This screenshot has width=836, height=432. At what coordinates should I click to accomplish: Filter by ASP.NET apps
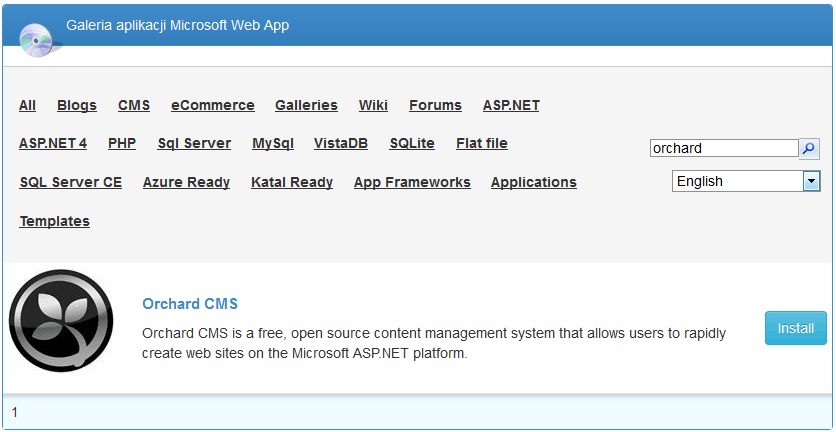[x=511, y=106]
